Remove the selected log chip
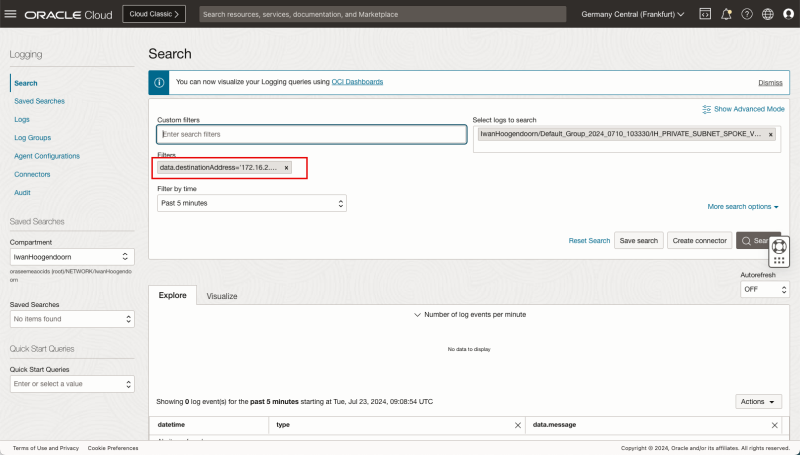 click(771, 133)
